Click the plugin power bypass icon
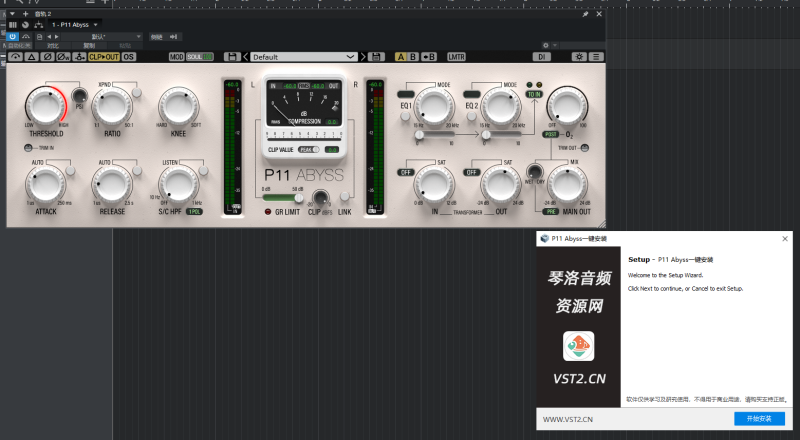800x440 pixels. (15, 57)
